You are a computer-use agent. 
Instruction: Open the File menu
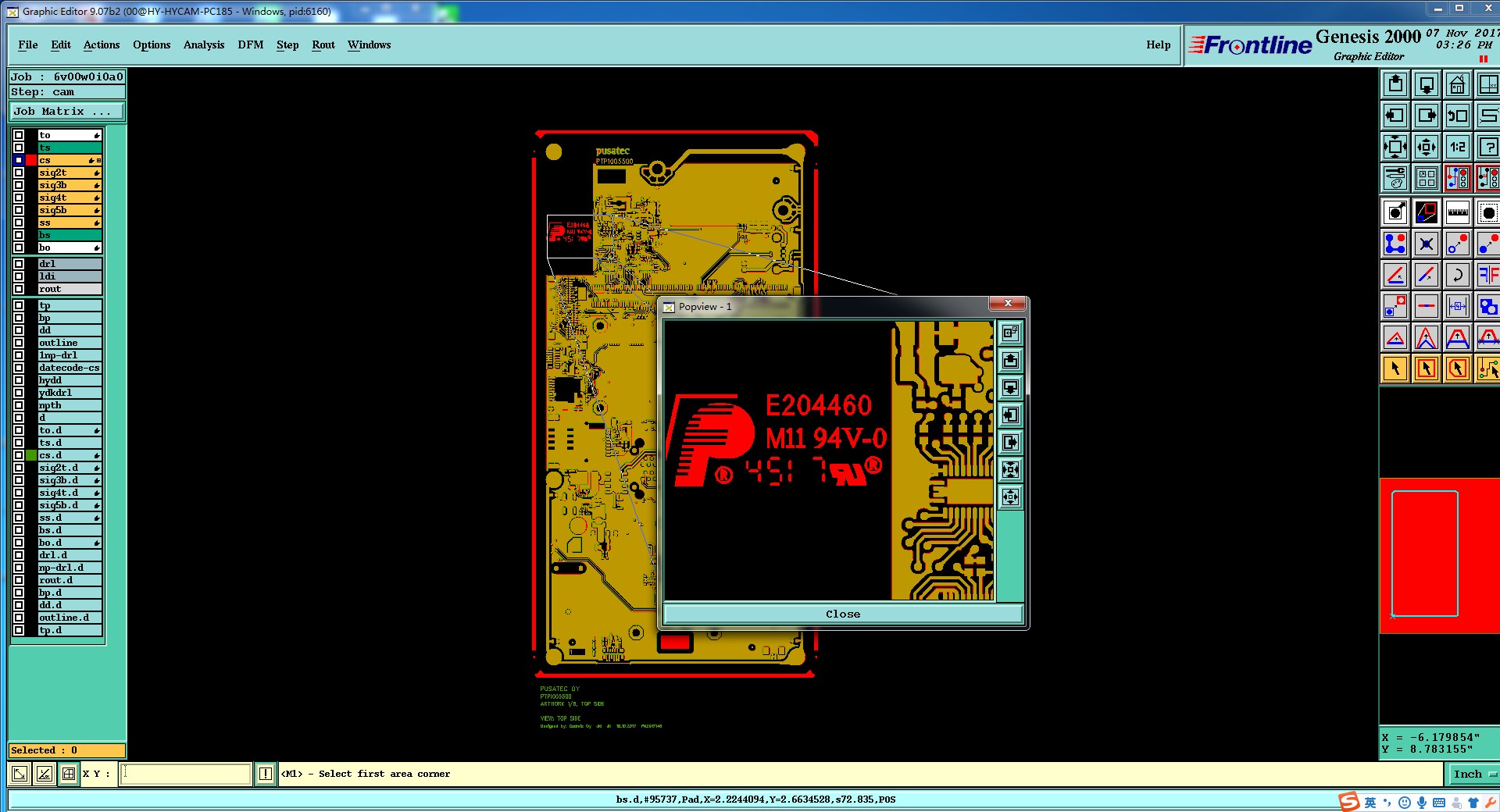[28, 45]
